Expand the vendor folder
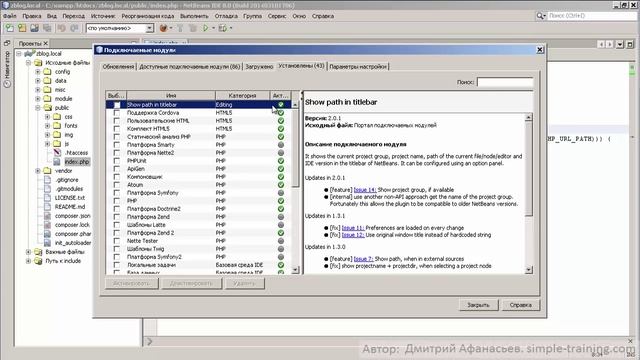Image resolution: width=640 pixels, height=360 pixels. point(38,171)
